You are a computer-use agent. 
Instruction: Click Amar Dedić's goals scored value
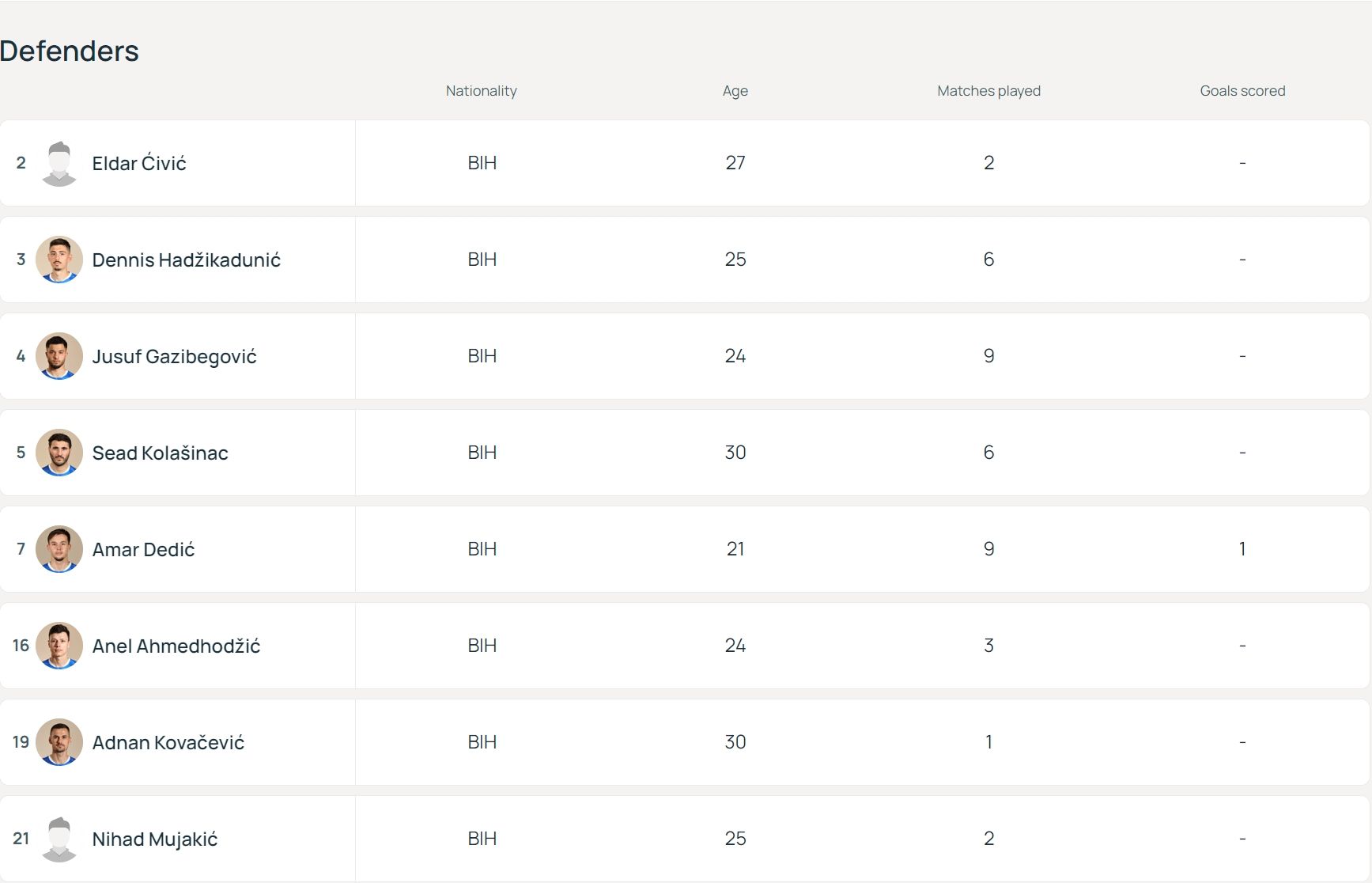click(1242, 549)
